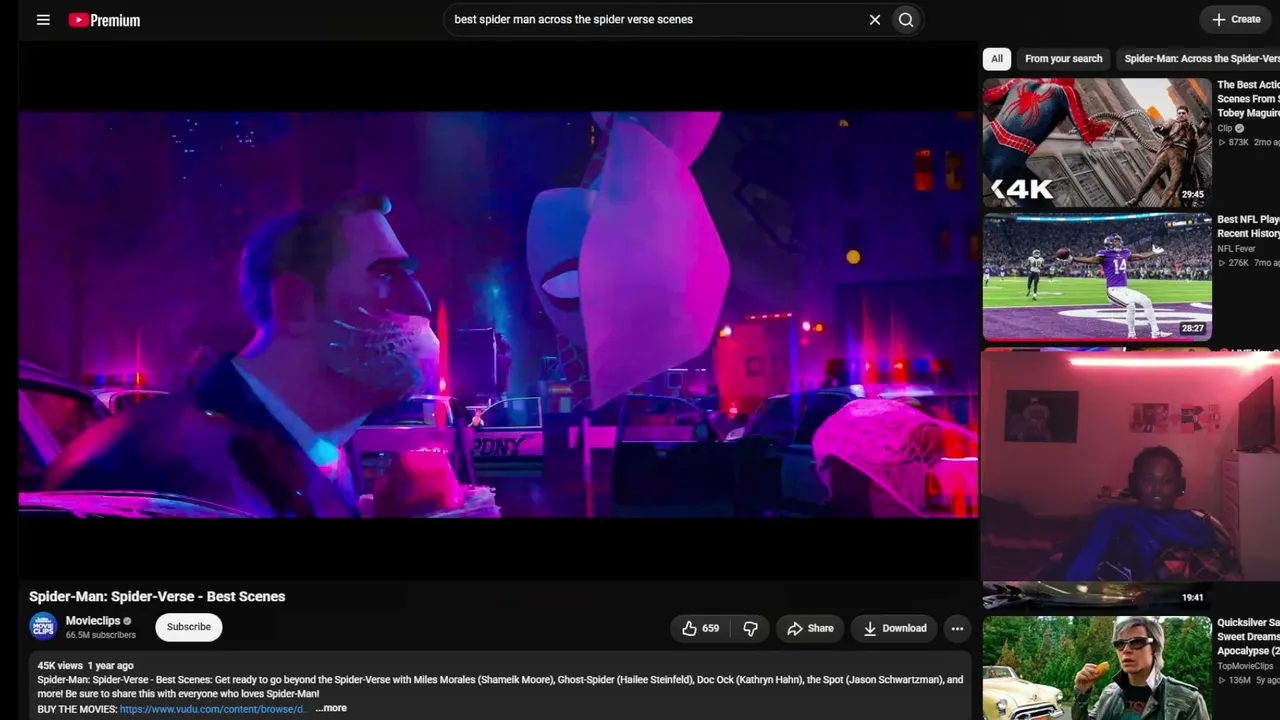Image resolution: width=1280 pixels, height=720 pixels.
Task: Open the NFL Fever channel name
Action: point(1236,249)
